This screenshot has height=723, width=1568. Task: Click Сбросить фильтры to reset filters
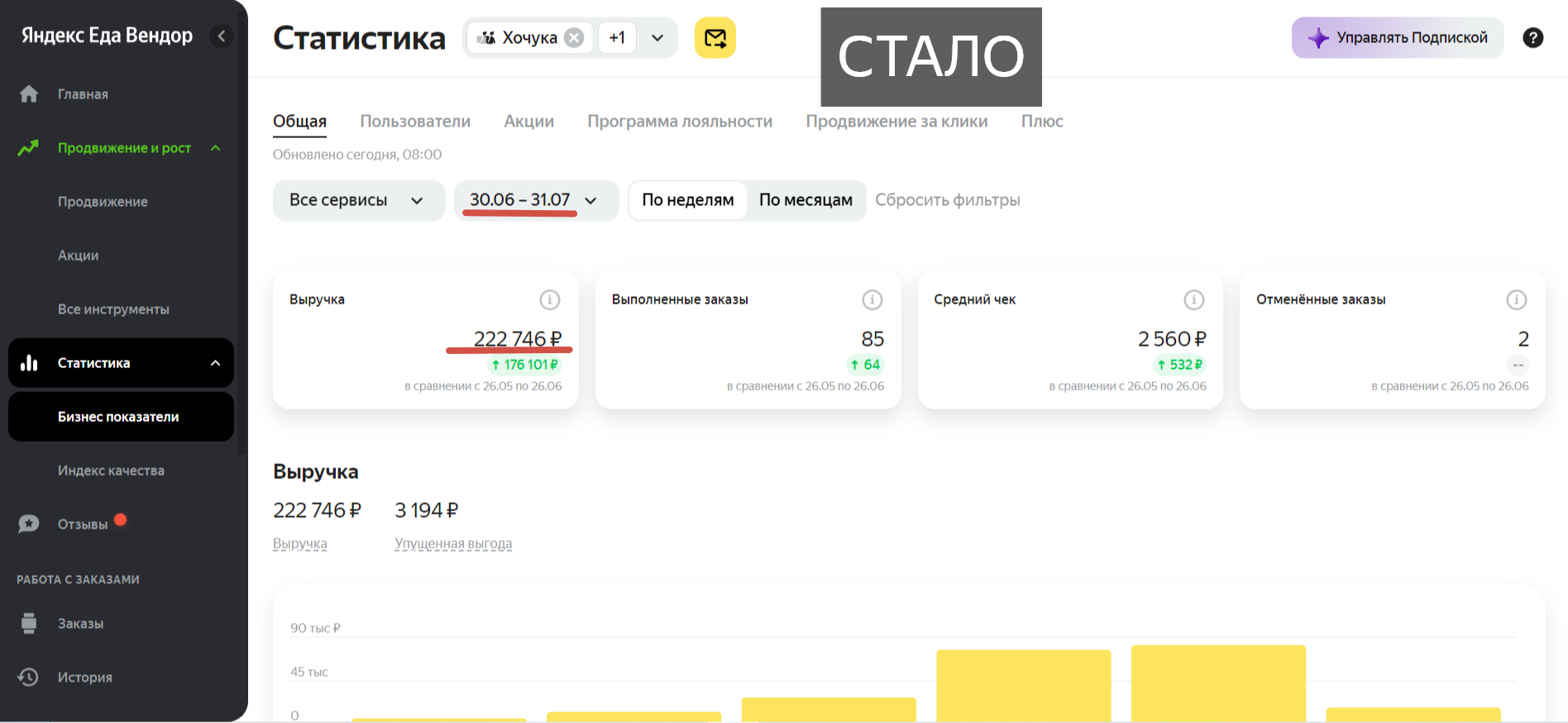click(x=948, y=200)
